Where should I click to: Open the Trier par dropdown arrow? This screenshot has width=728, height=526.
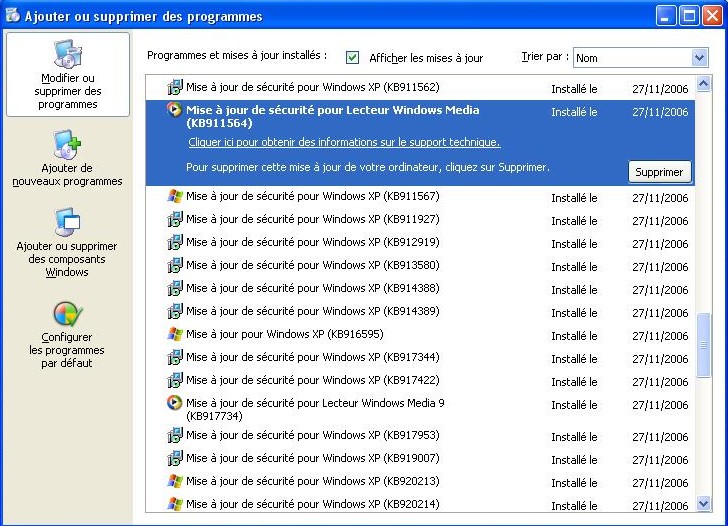click(x=699, y=58)
